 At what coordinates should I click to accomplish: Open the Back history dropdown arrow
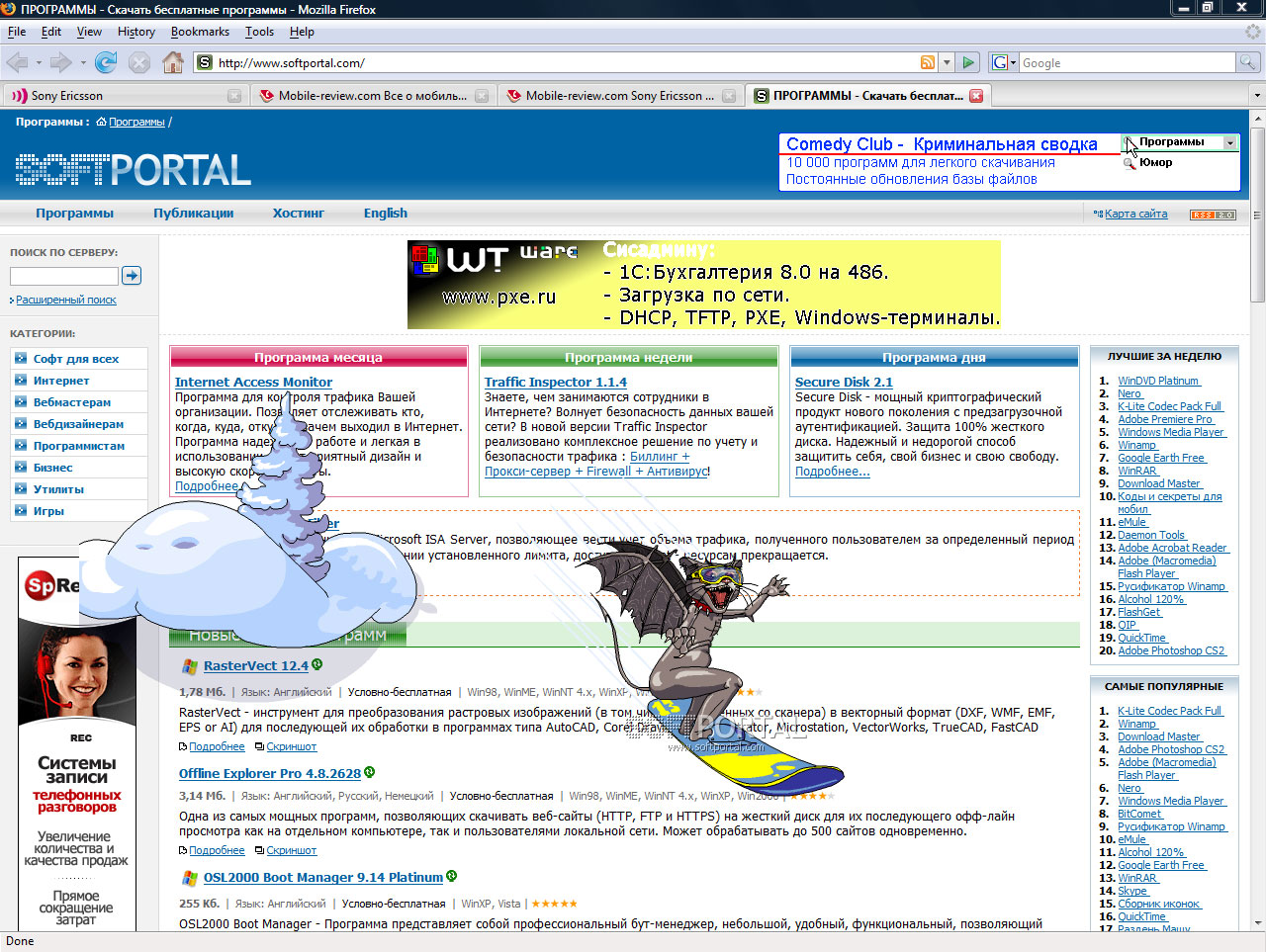click(x=39, y=62)
